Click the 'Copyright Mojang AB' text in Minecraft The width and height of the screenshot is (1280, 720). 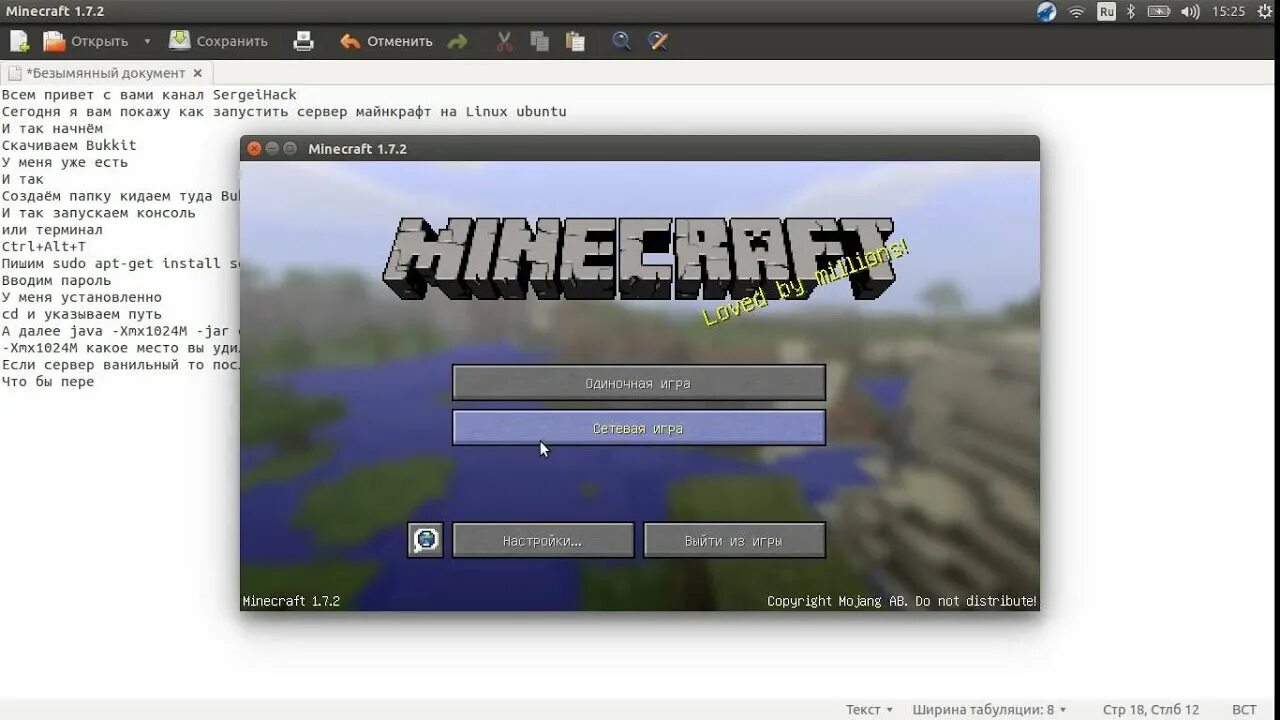click(x=902, y=601)
